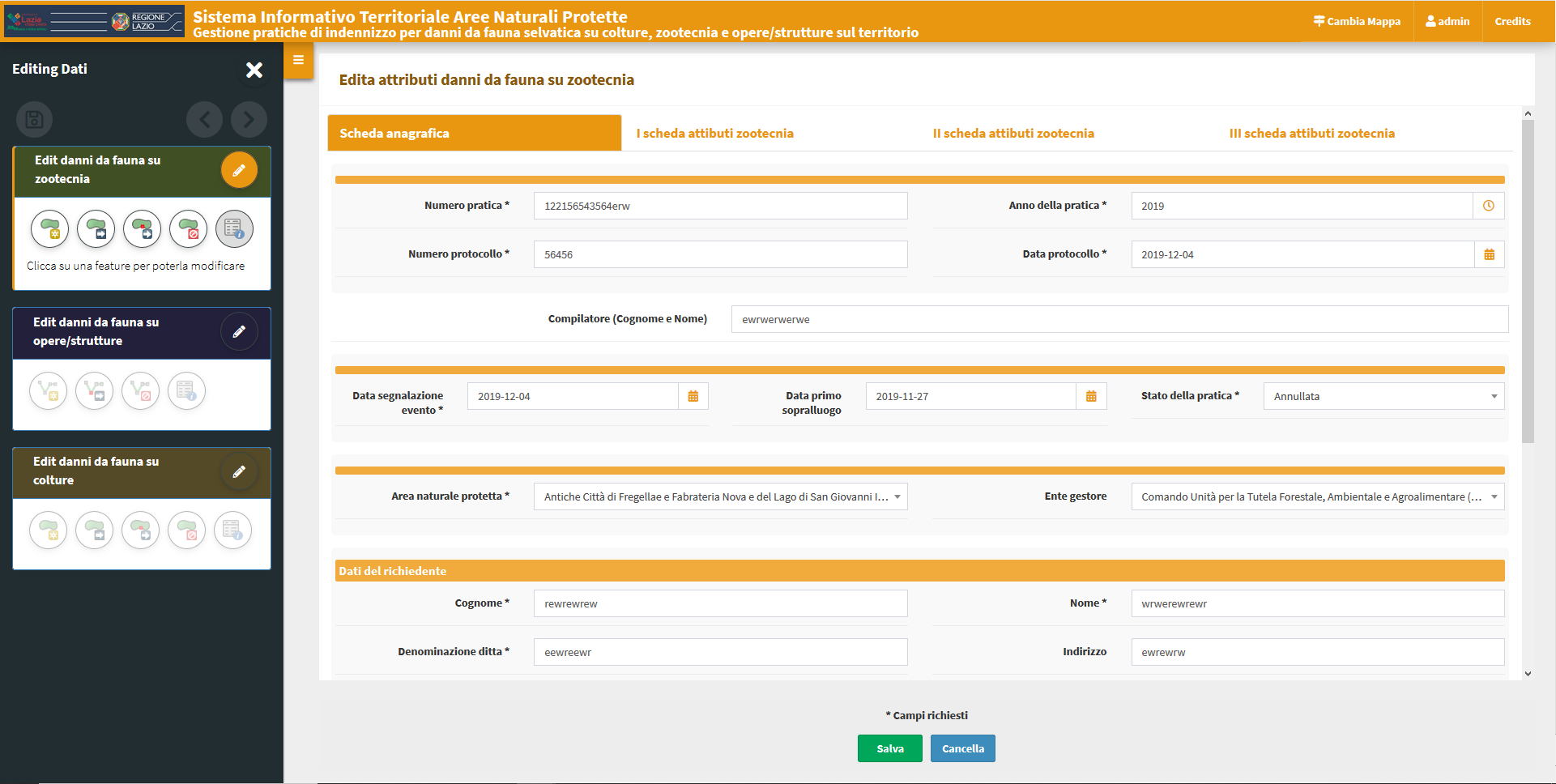The width and height of the screenshot is (1556, 784).
Task: Select move feature tool in colture
Action: [95, 530]
